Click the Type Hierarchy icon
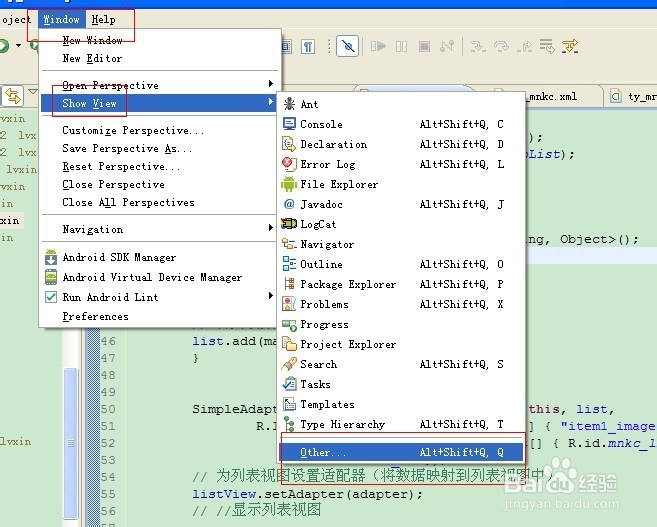 point(289,424)
